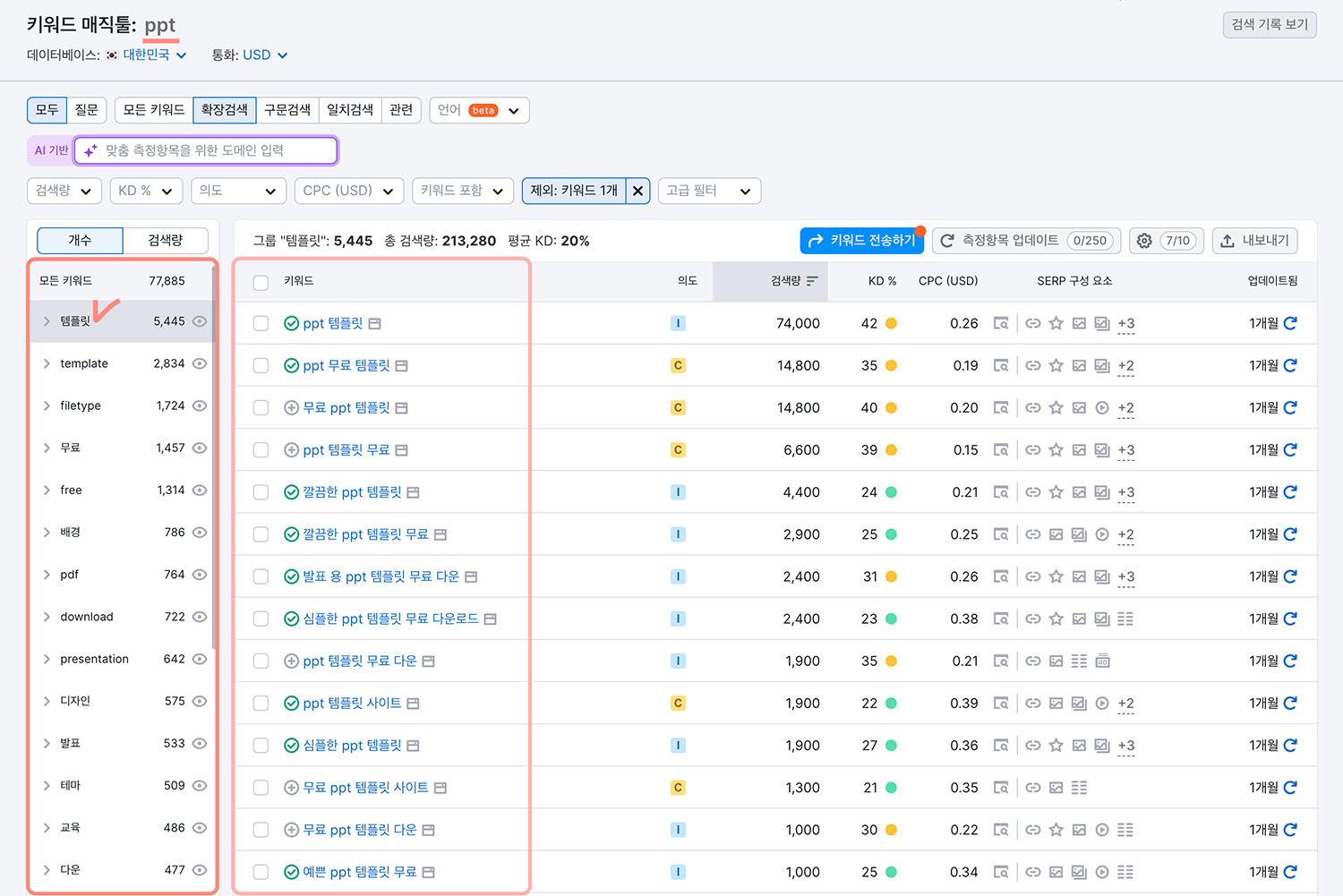Open the KD % filter dropdown
The width and height of the screenshot is (1343, 896).
[147, 191]
